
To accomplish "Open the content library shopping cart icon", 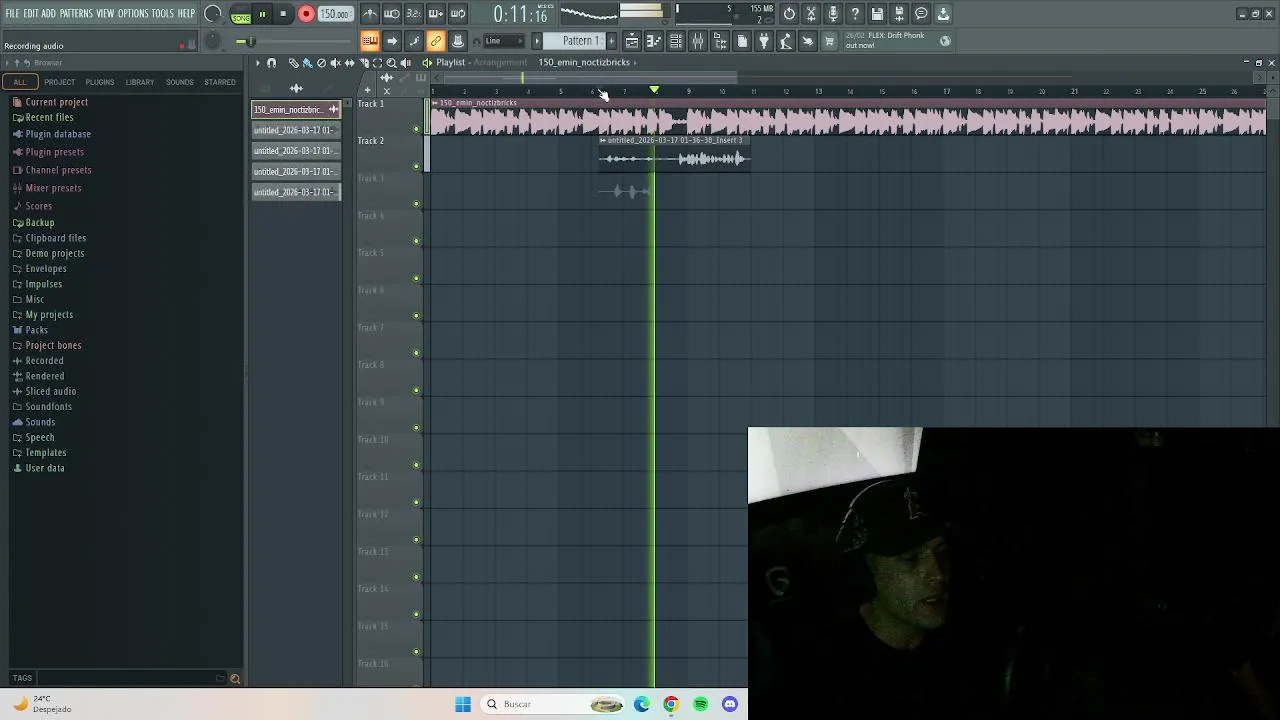I will click(x=829, y=41).
